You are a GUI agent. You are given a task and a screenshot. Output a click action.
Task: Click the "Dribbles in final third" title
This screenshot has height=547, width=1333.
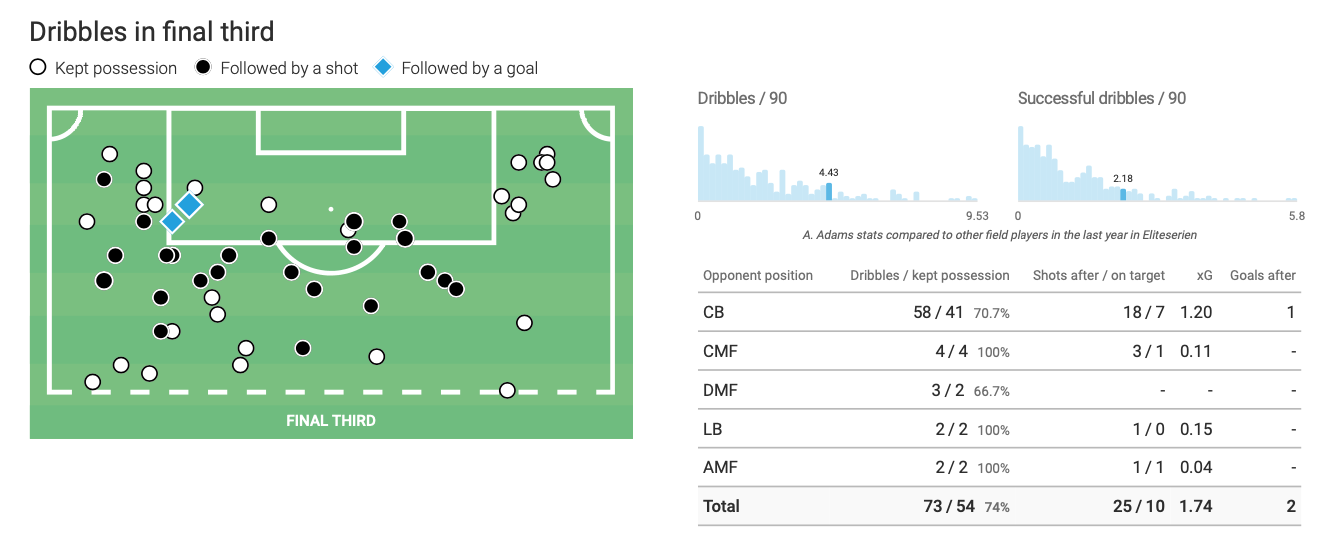152,31
